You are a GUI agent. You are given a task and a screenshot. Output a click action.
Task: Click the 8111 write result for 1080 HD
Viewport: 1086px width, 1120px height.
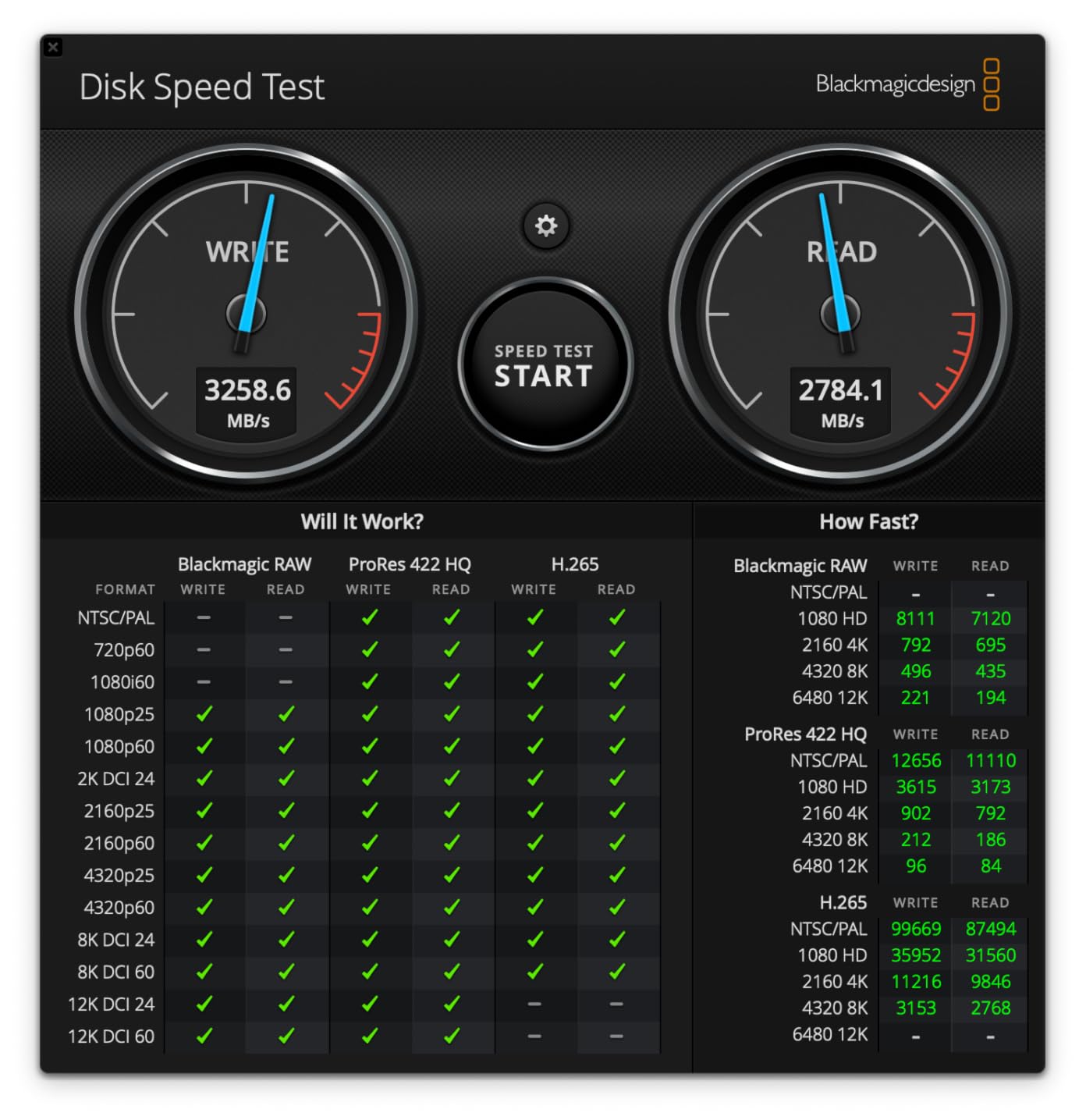pos(916,618)
